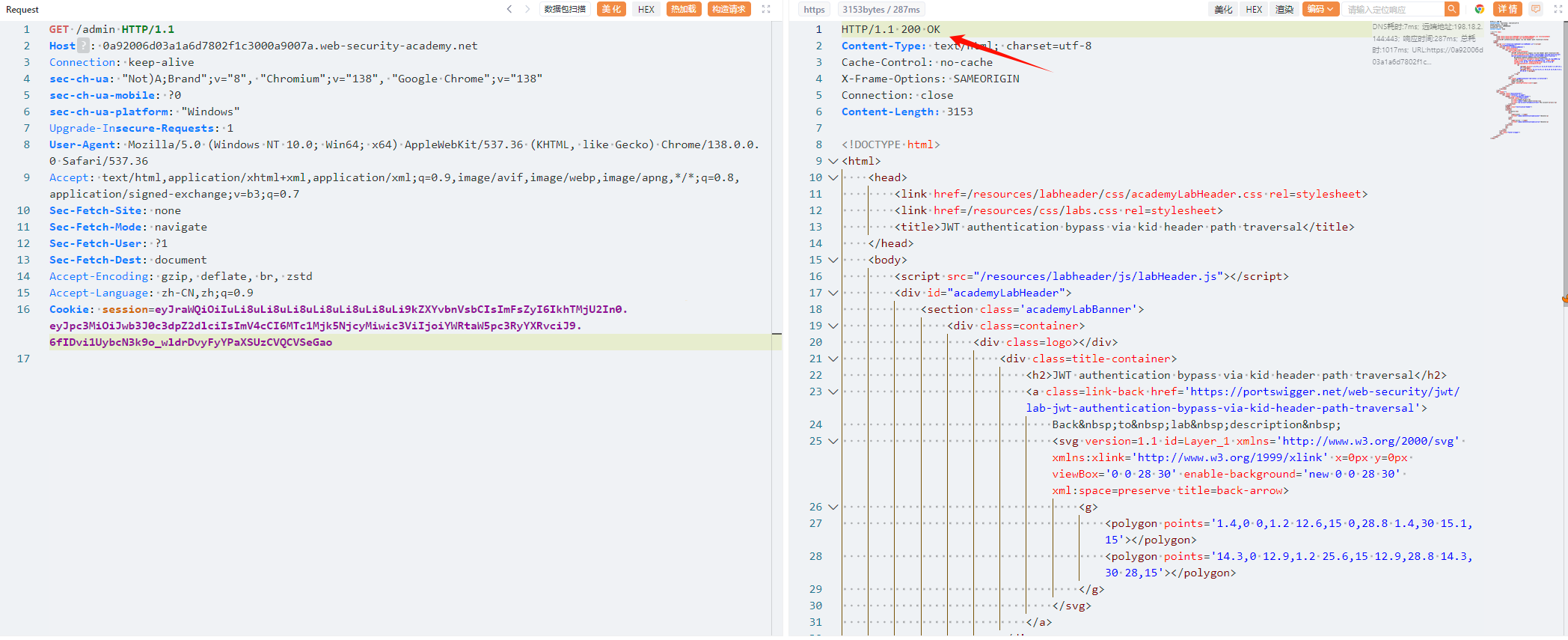Open response in Chrome browser icon
Screen dimensions: 1568x640
pos(1479,9)
